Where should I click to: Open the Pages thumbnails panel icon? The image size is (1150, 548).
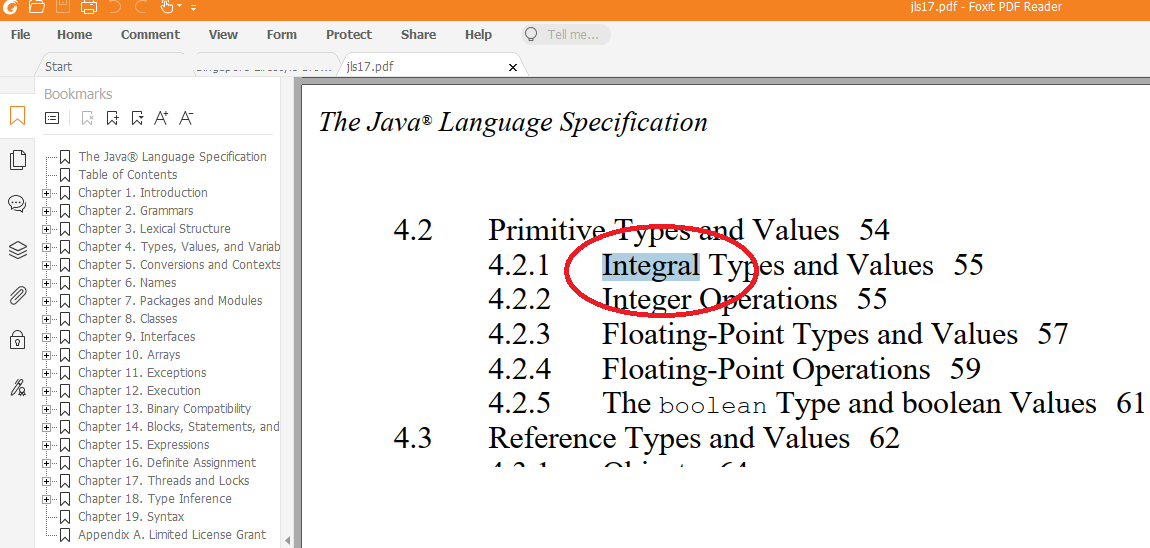(18, 159)
